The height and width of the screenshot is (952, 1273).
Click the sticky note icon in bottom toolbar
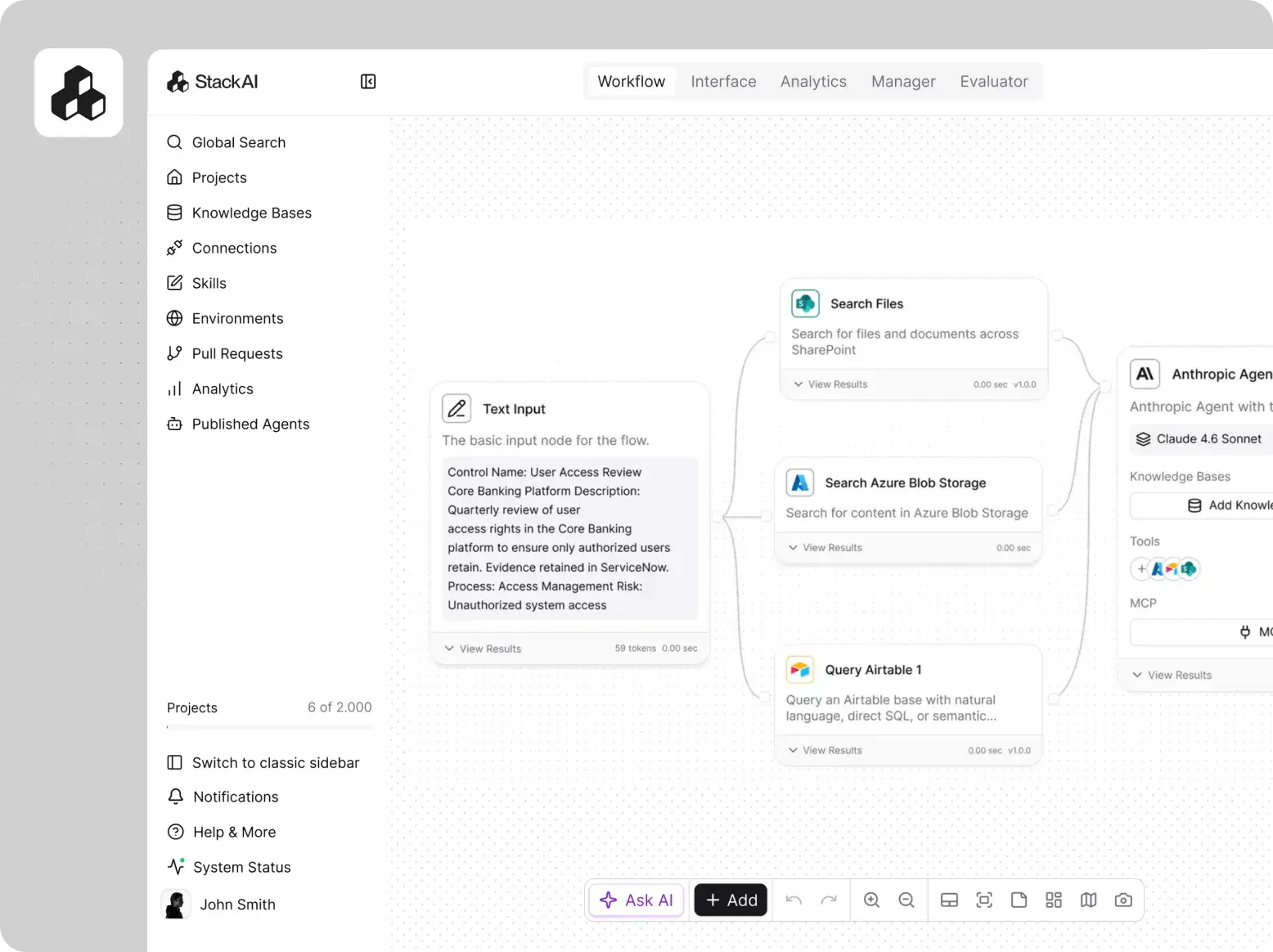click(x=1019, y=900)
